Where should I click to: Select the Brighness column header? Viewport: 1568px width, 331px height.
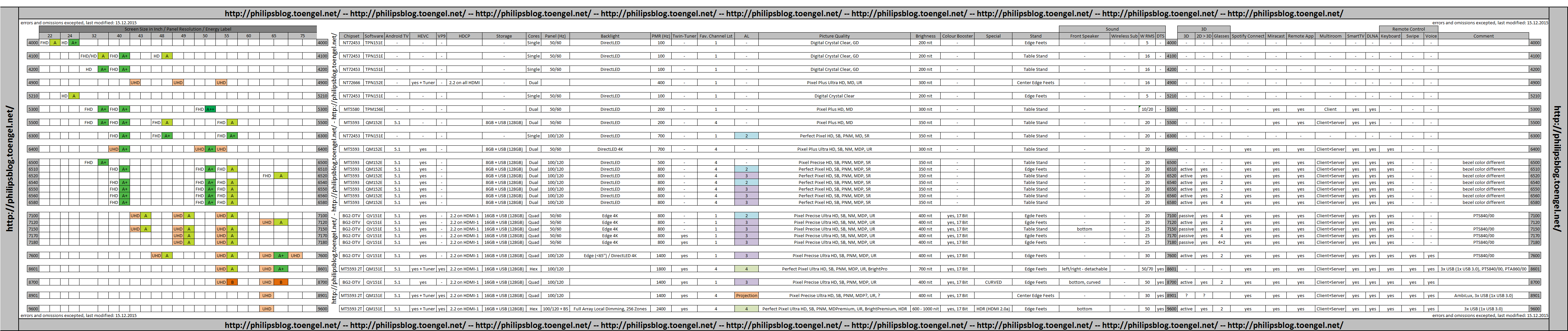point(925,36)
